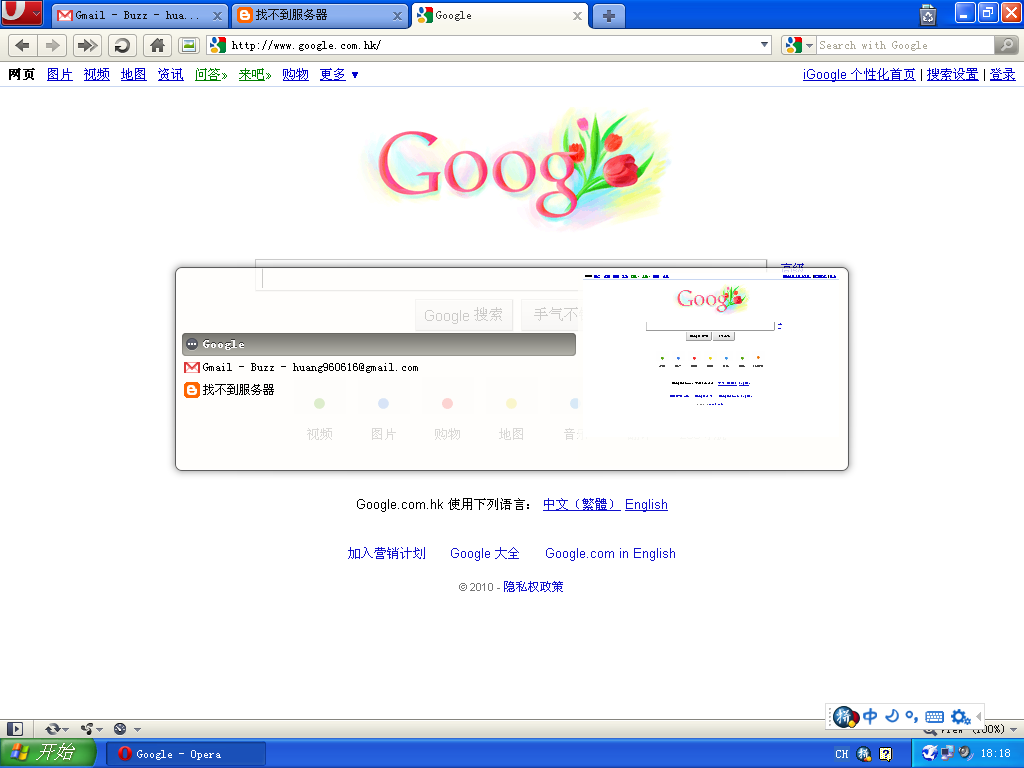1024x768 pixels.
Task: Open the 来吧 link
Action: (255, 74)
